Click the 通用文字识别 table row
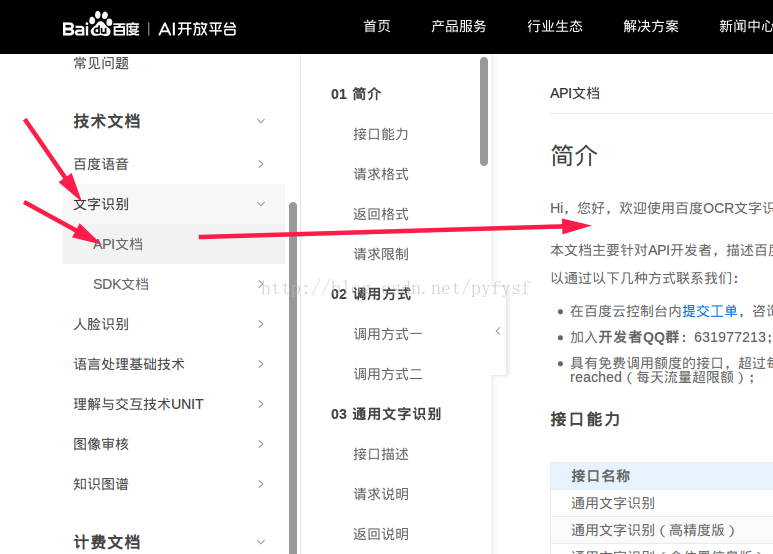773x554 pixels. click(661, 503)
